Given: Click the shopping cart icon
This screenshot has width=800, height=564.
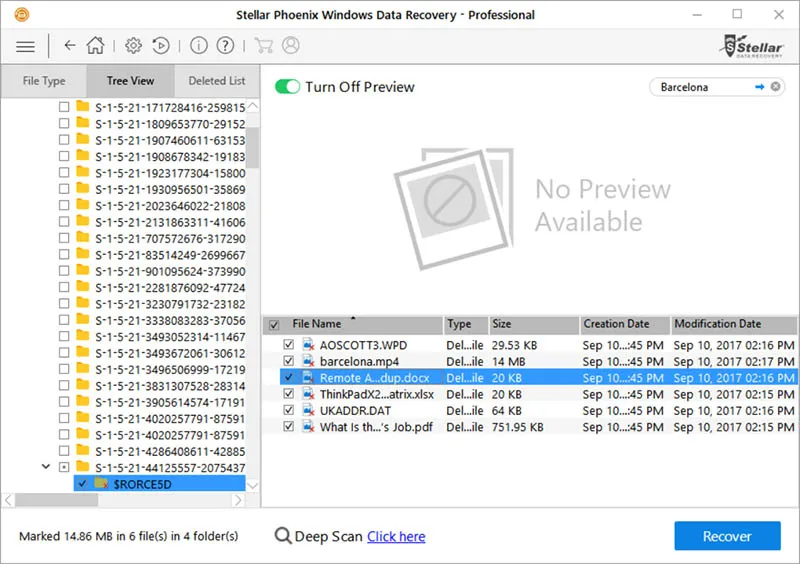Looking at the screenshot, I should pos(263,45).
